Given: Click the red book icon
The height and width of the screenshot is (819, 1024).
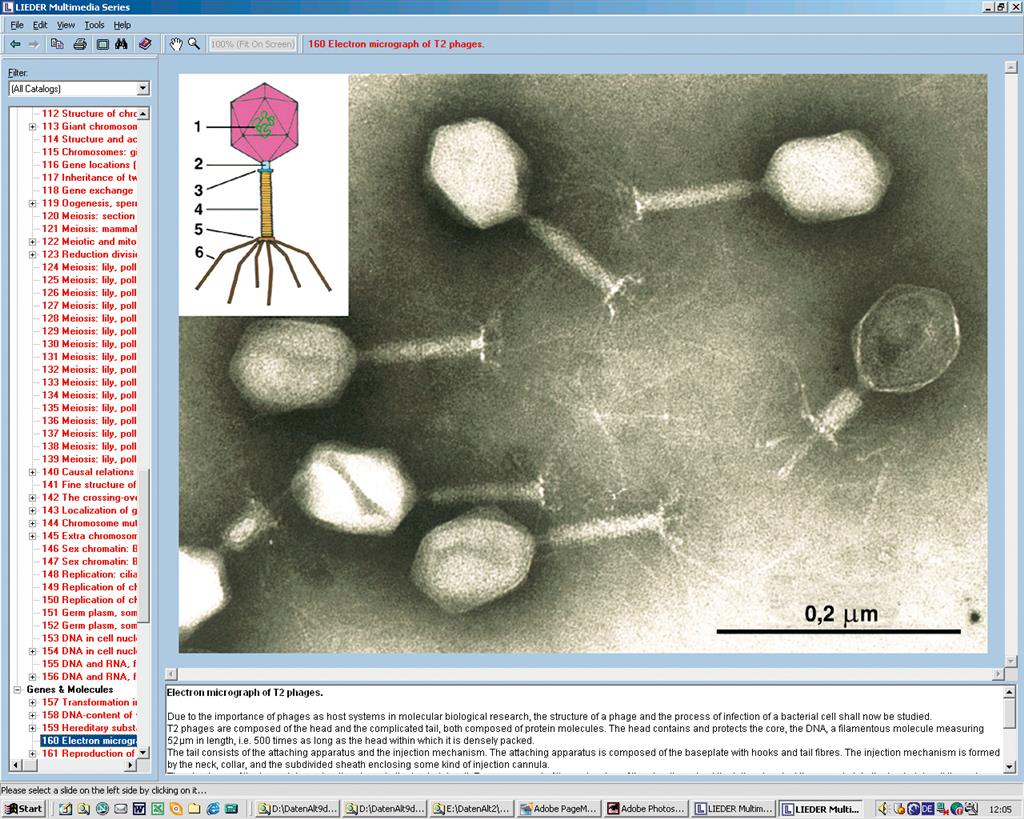Looking at the screenshot, I should pyautogui.click(x=145, y=44).
